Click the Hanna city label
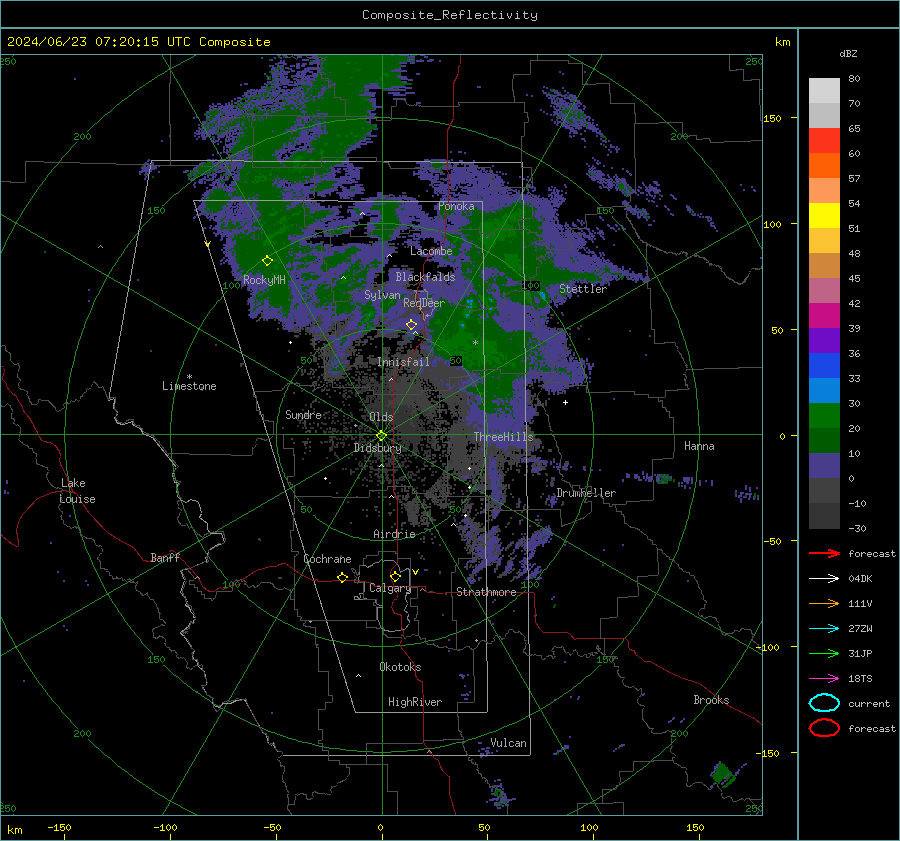Viewport: 900px width, 841px height. [699, 446]
